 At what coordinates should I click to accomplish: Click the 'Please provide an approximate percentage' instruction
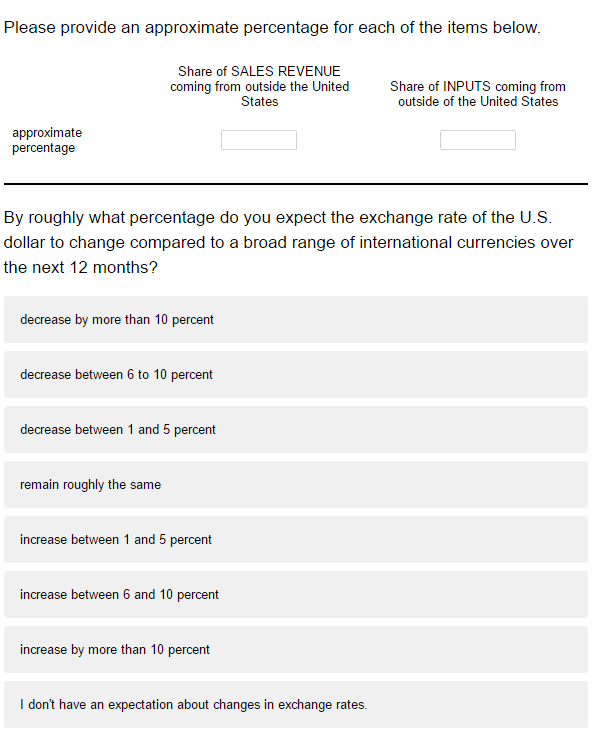coord(272,27)
